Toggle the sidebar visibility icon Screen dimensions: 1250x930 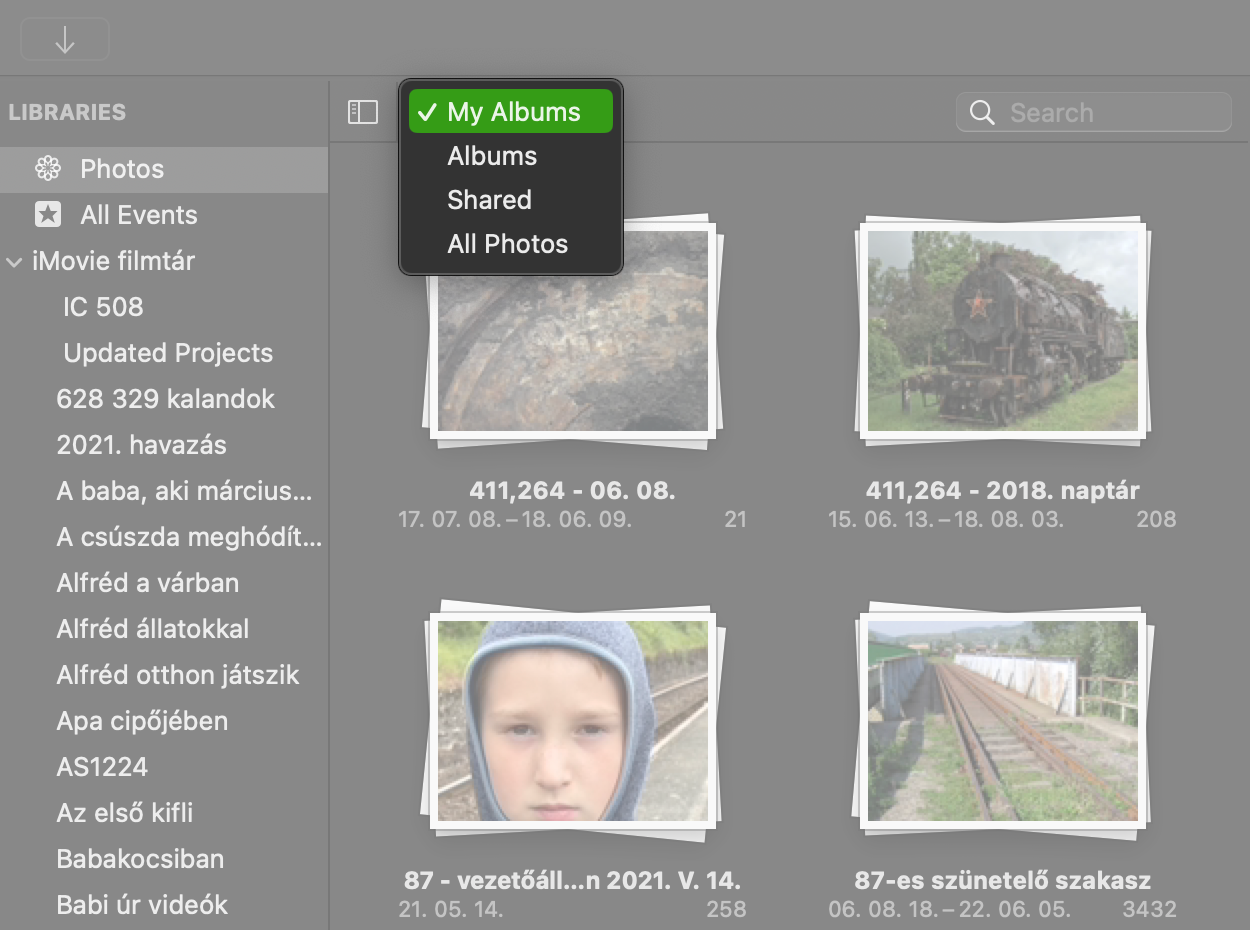click(363, 112)
